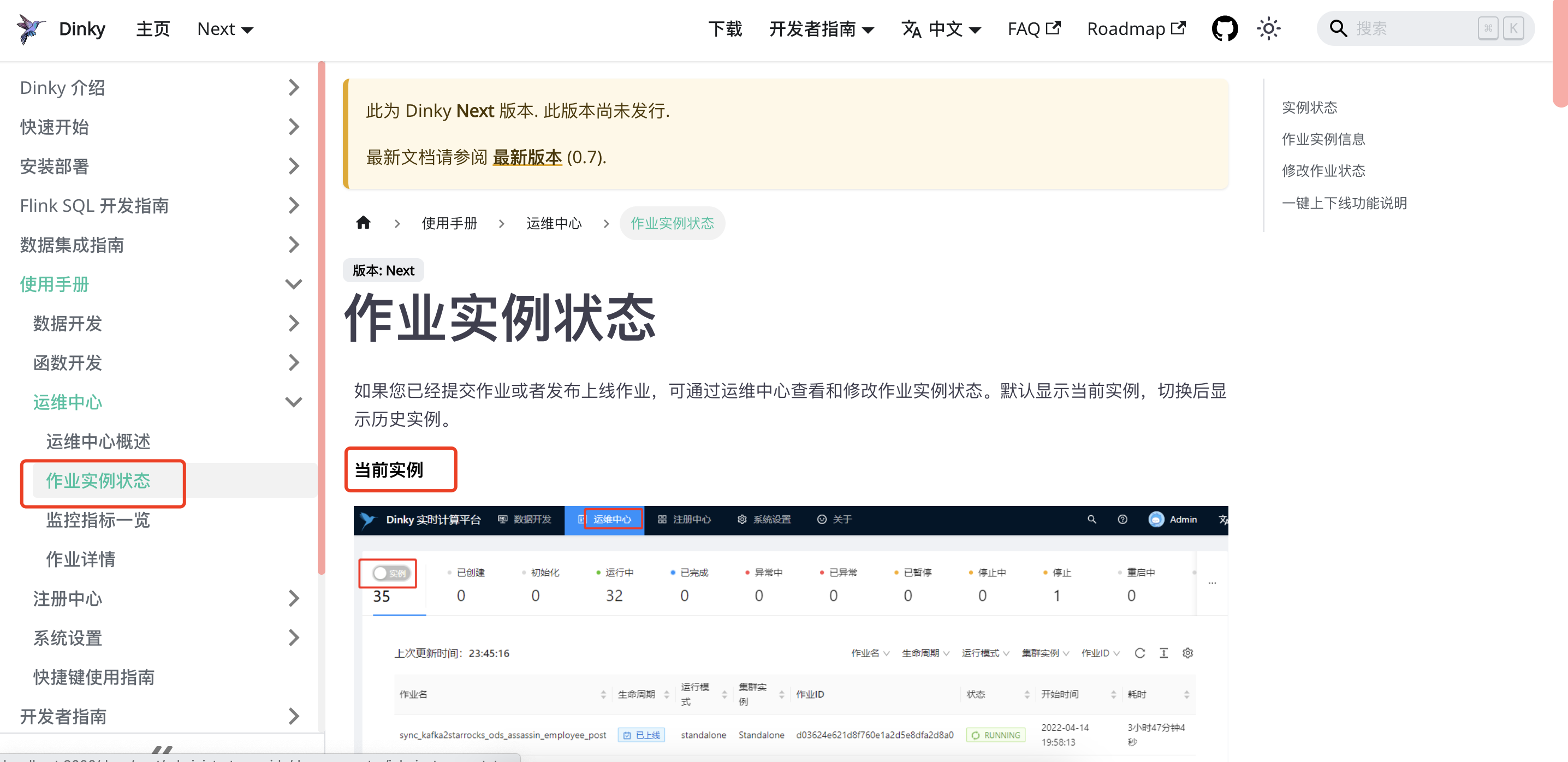This screenshot has height=762, width=1568.
Task: Expand the Dinky 介绍 sidebar section
Action: pos(293,88)
